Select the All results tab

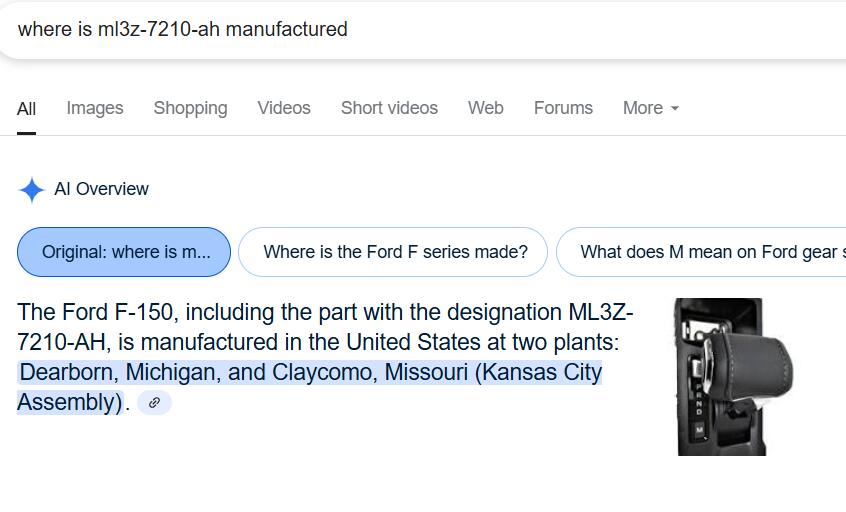(x=26, y=109)
